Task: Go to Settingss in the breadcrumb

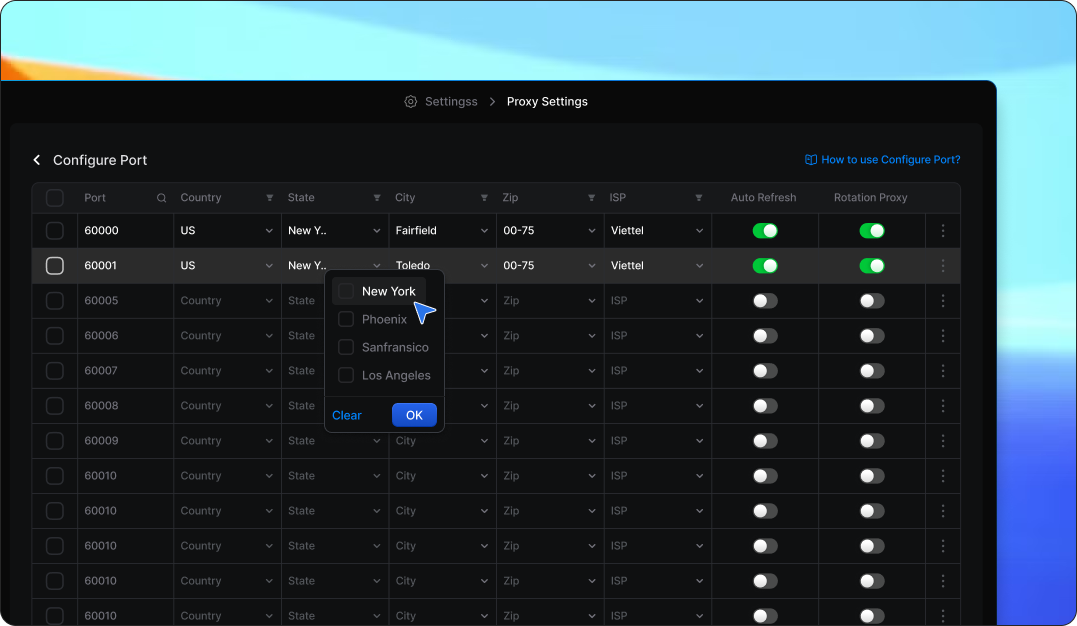Action: point(451,102)
